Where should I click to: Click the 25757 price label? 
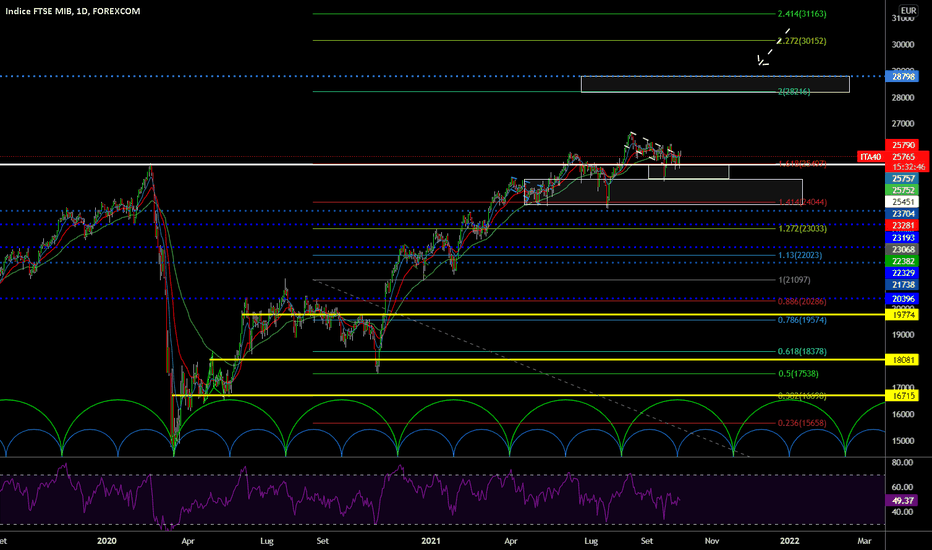902,178
